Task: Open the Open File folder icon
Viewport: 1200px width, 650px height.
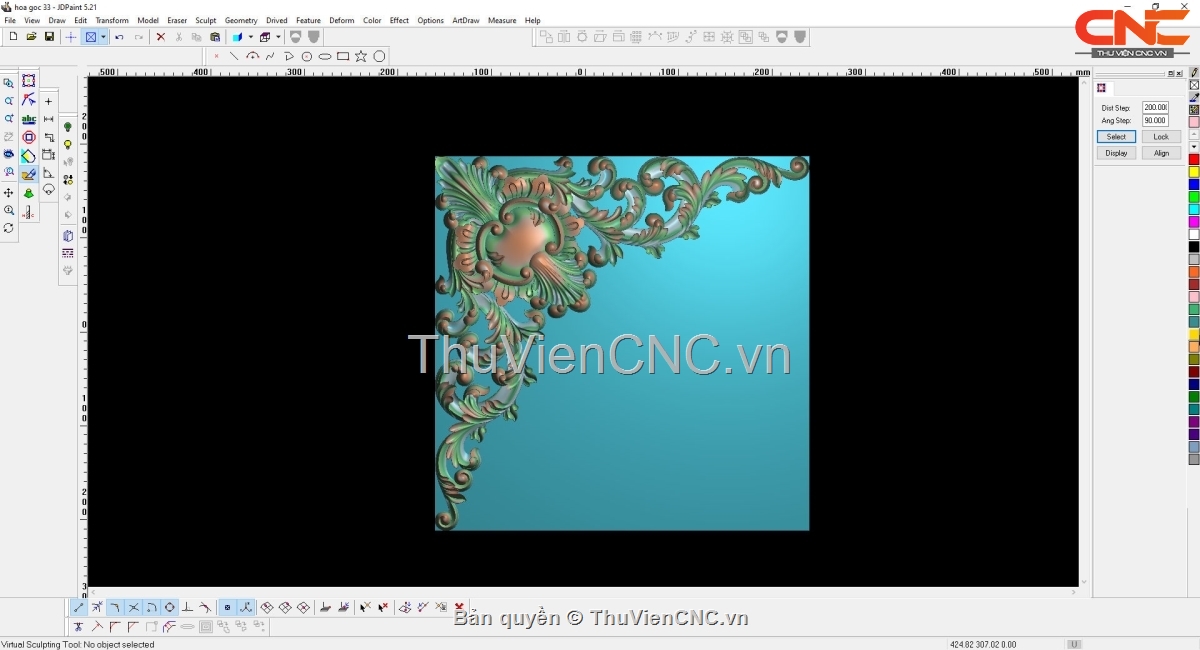Action: 31,37
